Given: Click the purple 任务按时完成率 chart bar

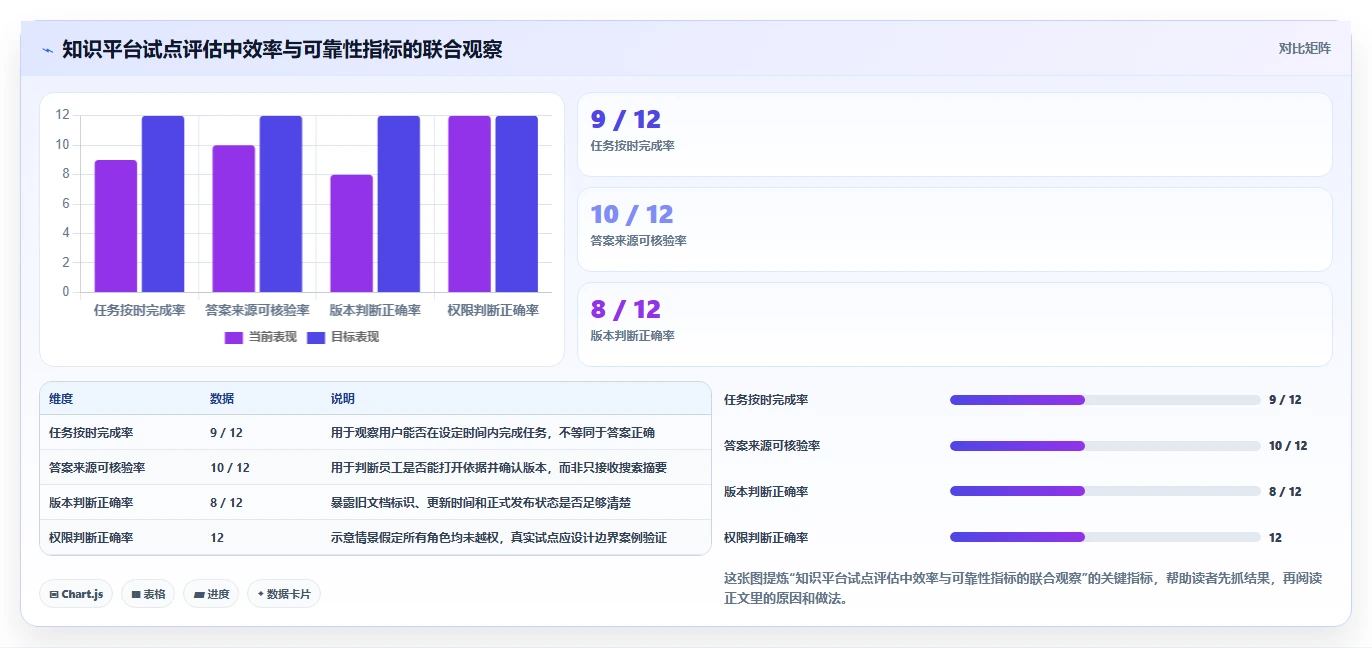Looking at the screenshot, I should [116, 226].
